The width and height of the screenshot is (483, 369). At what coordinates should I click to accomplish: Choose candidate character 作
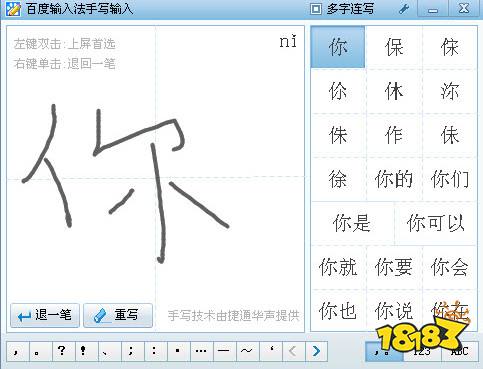click(x=394, y=135)
